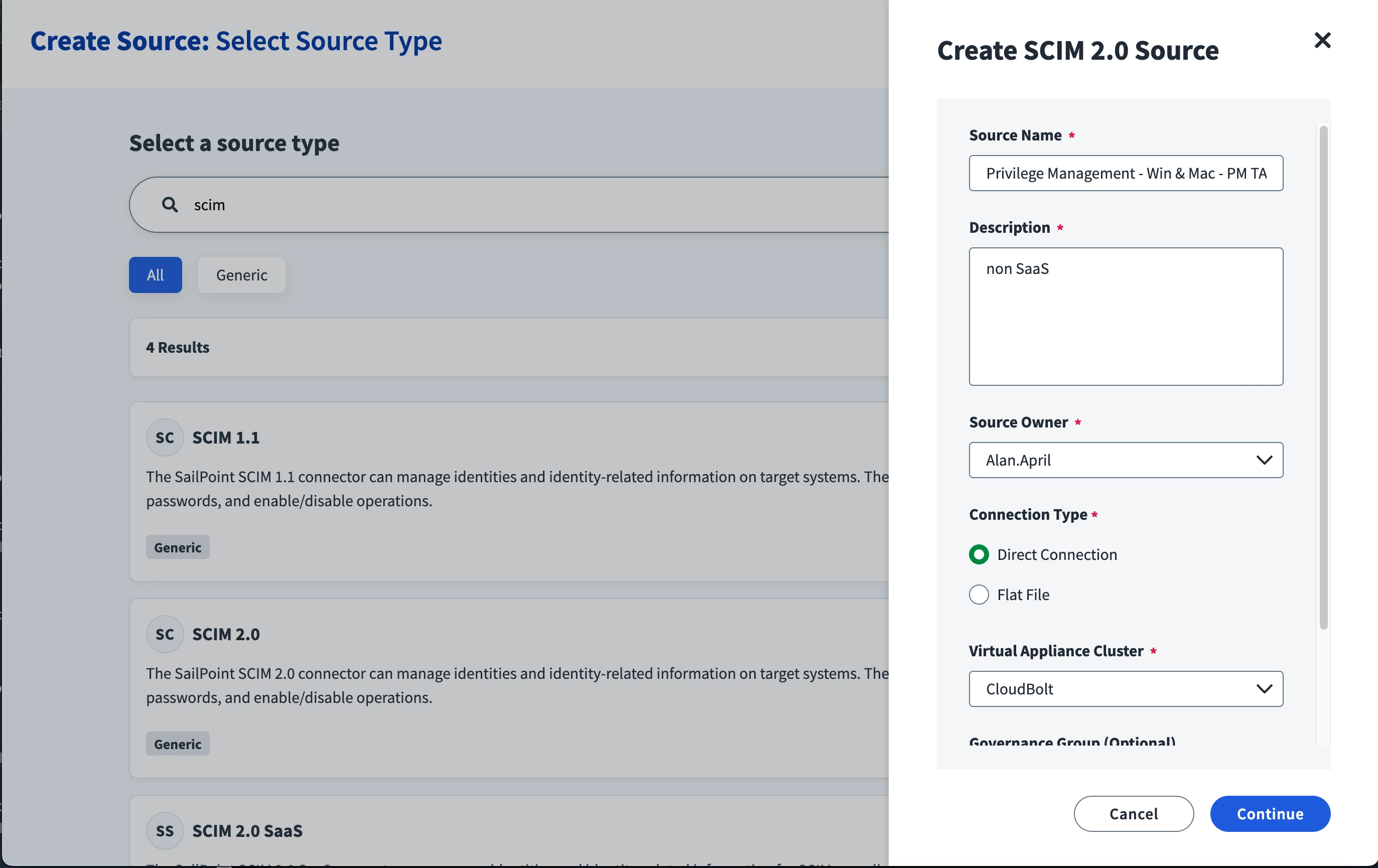
Task: Select the Direct Connection radio button
Action: click(x=979, y=554)
